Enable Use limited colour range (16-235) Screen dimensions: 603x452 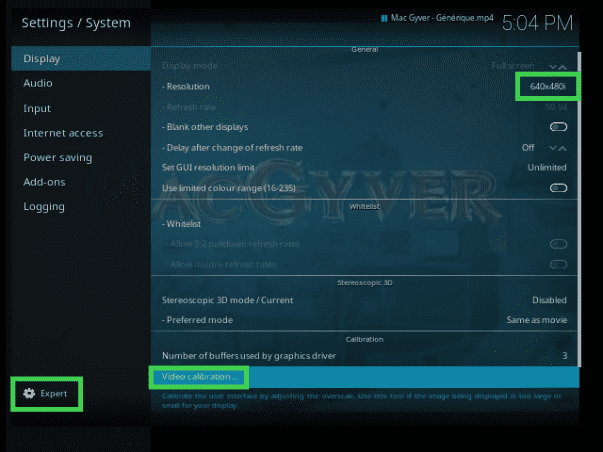pyautogui.click(x=558, y=188)
